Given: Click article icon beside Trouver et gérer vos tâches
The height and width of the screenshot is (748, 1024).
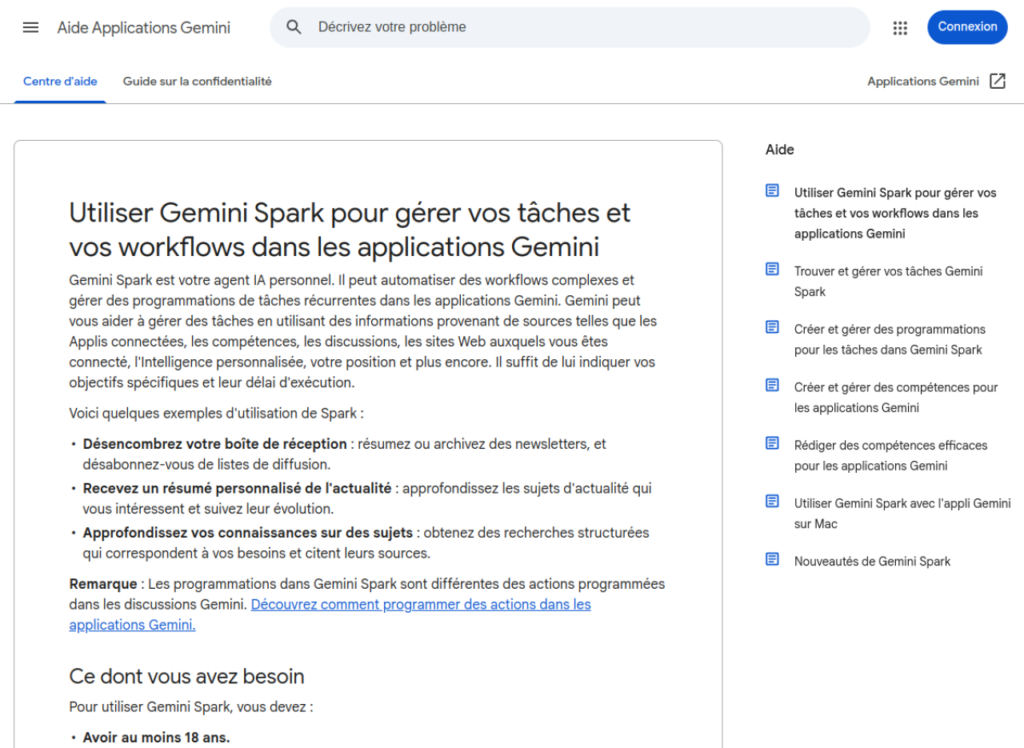Looking at the screenshot, I should (x=772, y=269).
